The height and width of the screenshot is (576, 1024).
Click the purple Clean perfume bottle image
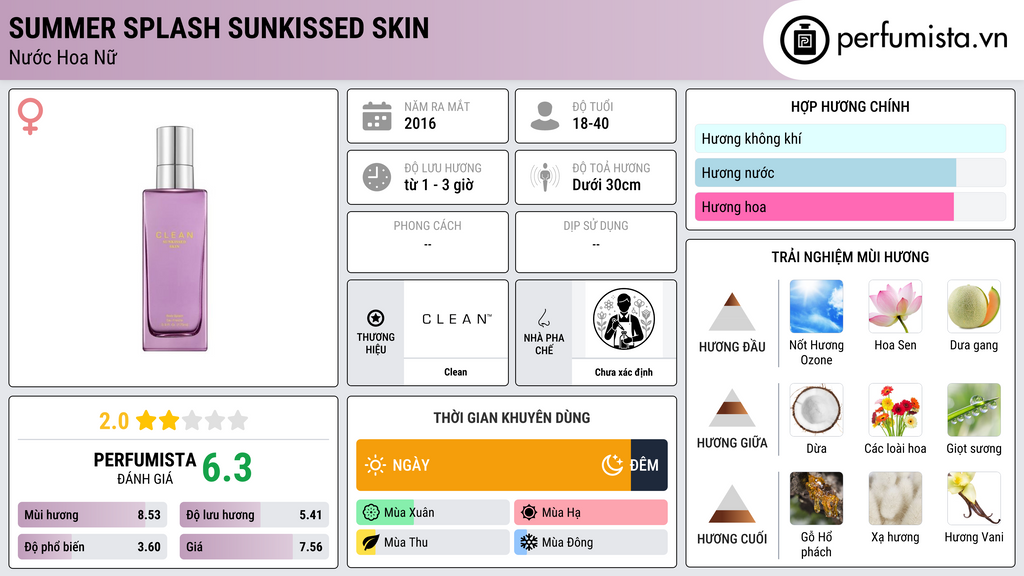point(174,238)
